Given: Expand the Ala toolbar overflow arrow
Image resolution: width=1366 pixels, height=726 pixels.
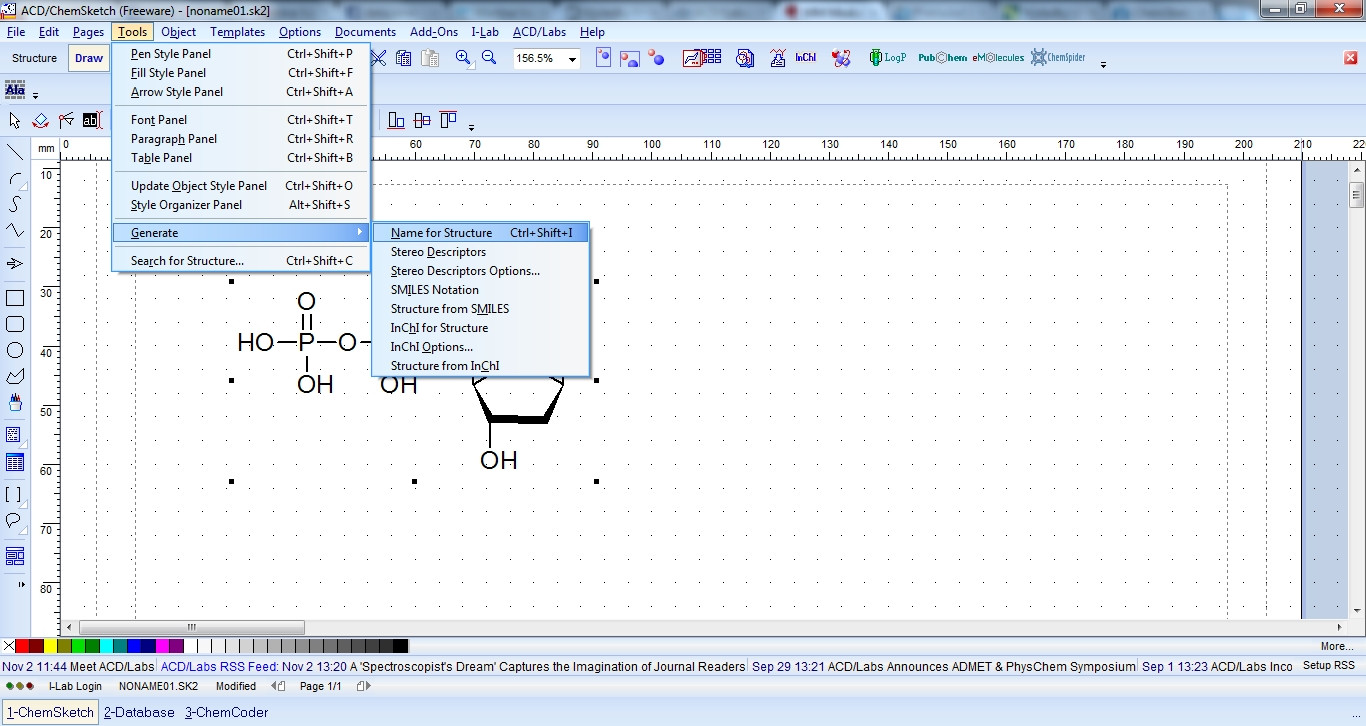Looking at the screenshot, I should point(35,96).
